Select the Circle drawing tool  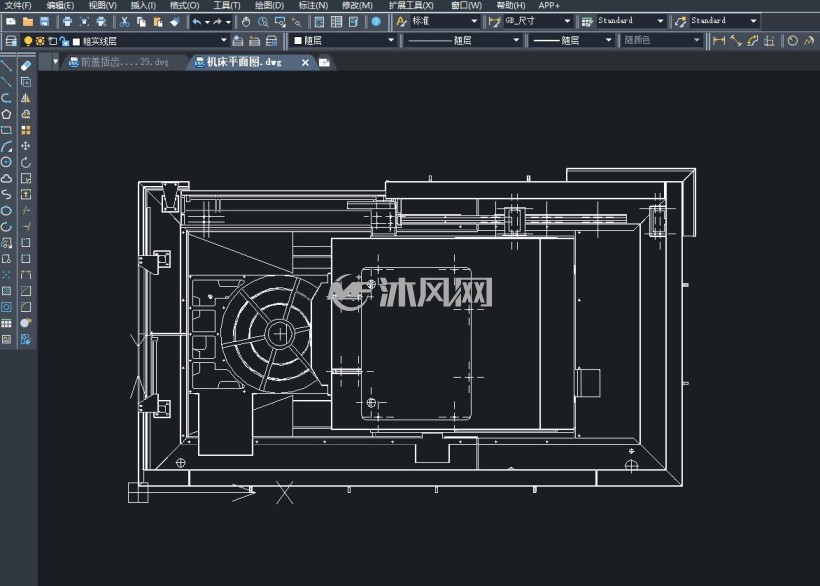click(x=6, y=162)
